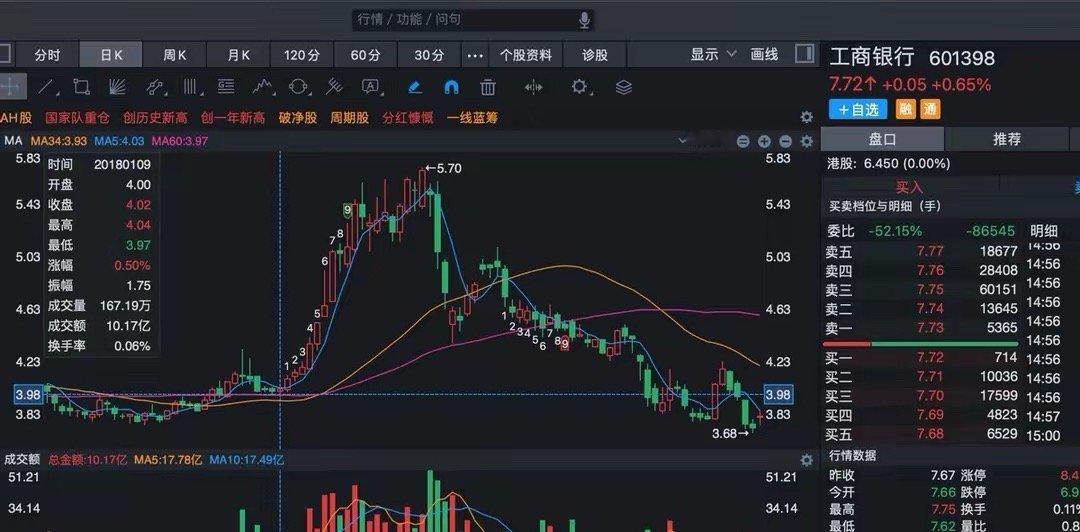This screenshot has height=532, width=1080.
Task: Switch to the 分时 intraday tab
Action: tap(48, 55)
